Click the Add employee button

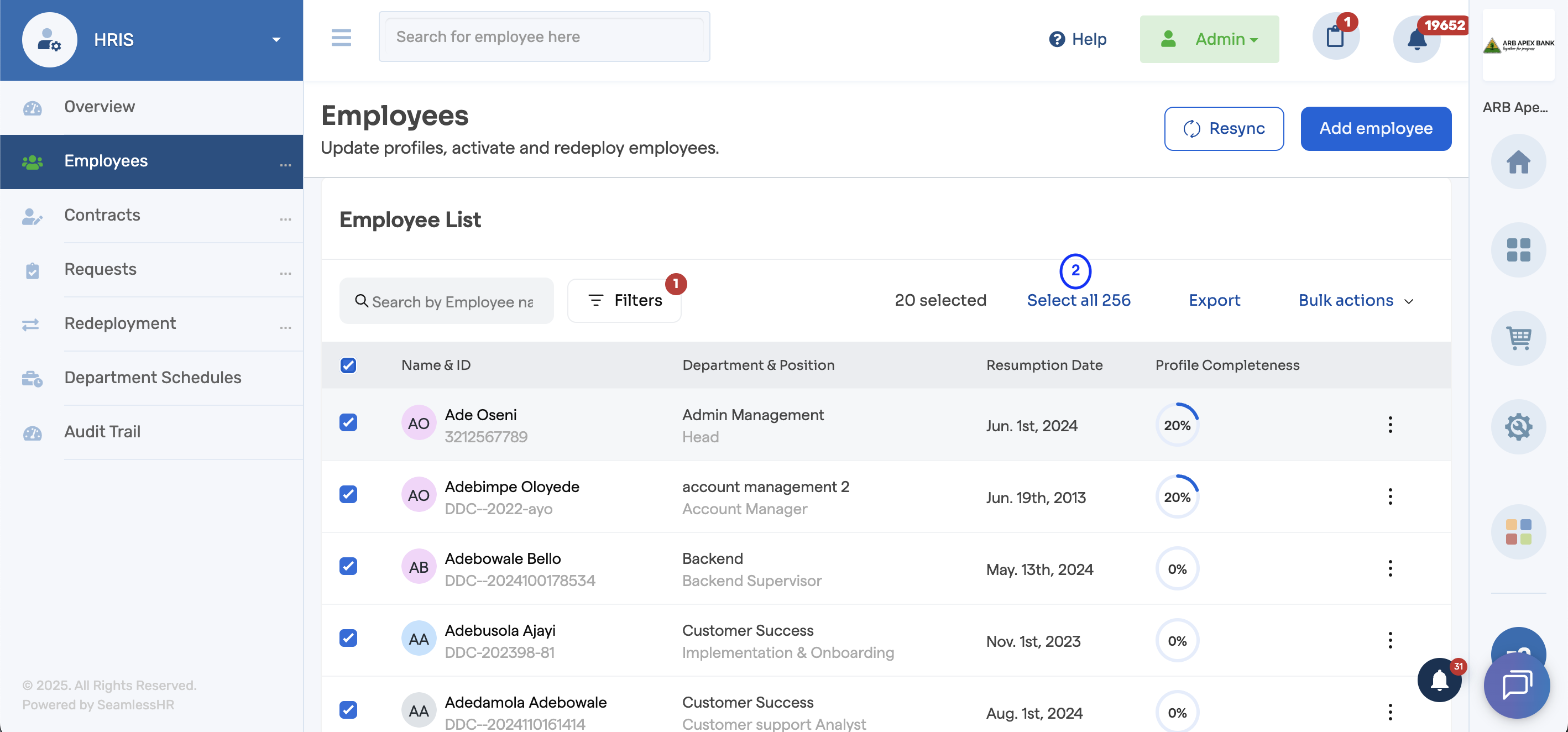tap(1376, 128)
